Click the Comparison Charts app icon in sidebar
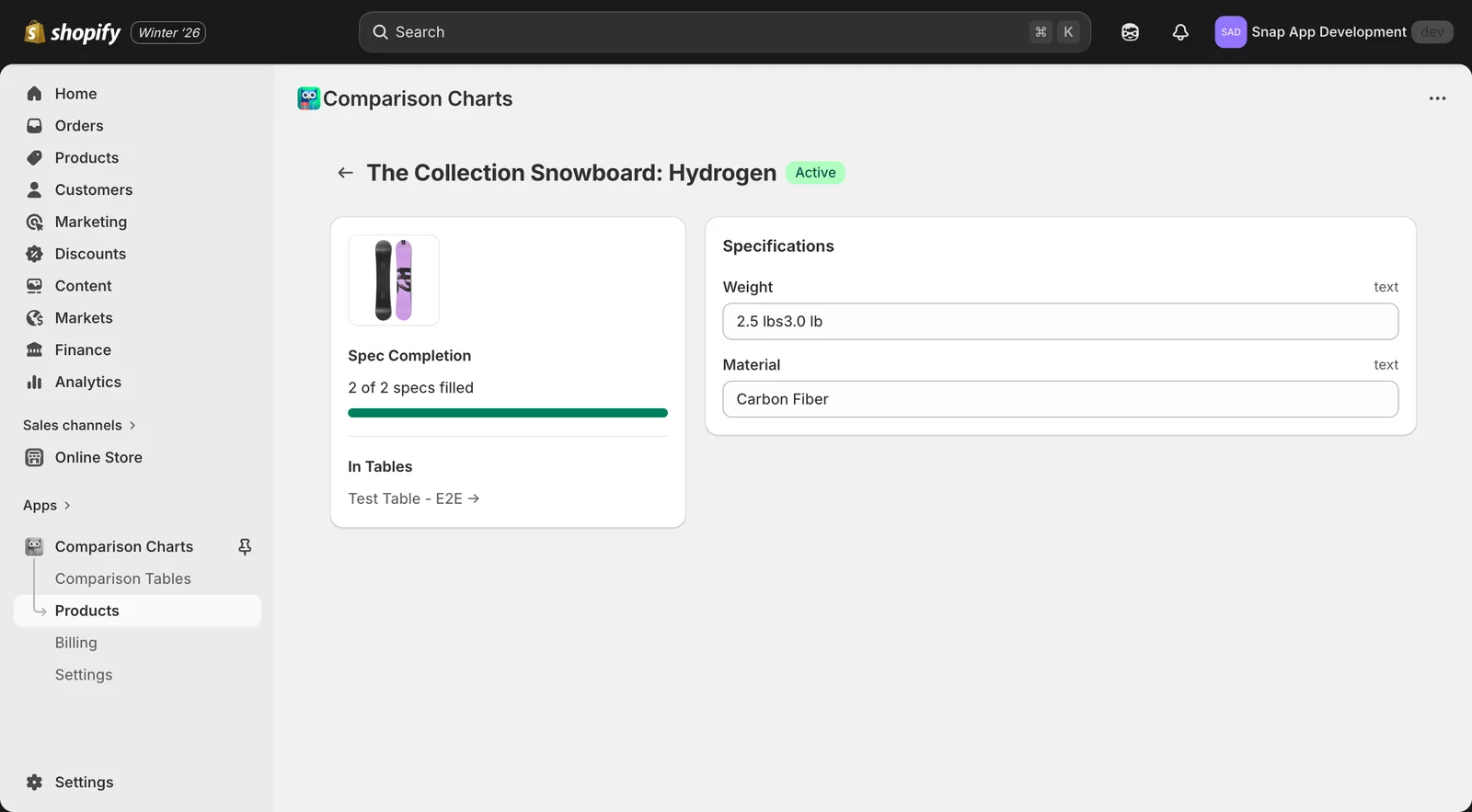 pos(34,547)
